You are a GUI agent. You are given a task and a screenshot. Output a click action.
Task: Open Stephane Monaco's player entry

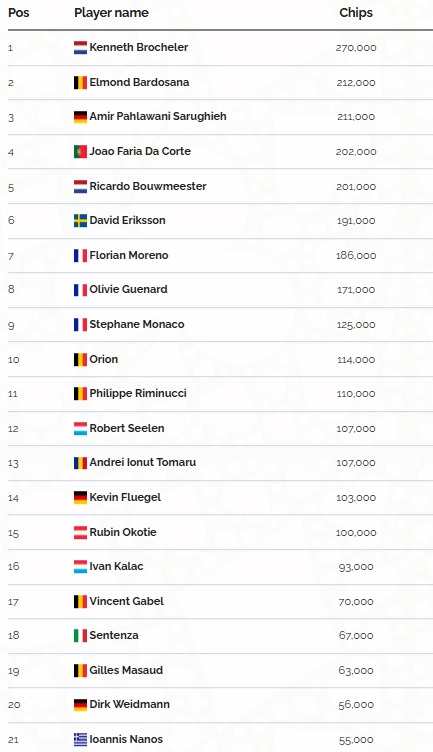point(137,324)
